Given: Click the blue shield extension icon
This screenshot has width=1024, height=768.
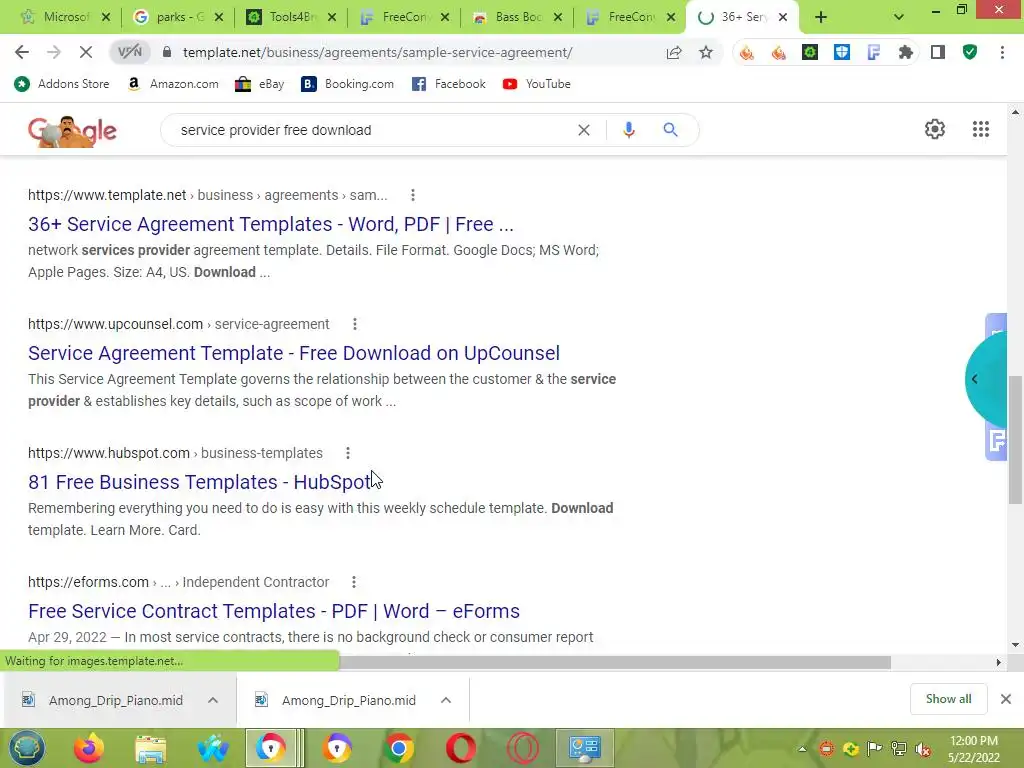Looking at the screenshot, I should [842, 52].
